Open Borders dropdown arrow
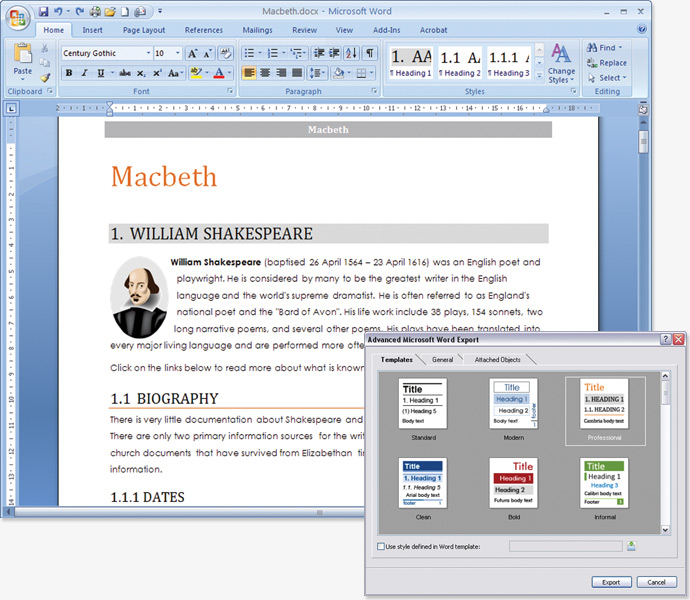 pos(372,73)
